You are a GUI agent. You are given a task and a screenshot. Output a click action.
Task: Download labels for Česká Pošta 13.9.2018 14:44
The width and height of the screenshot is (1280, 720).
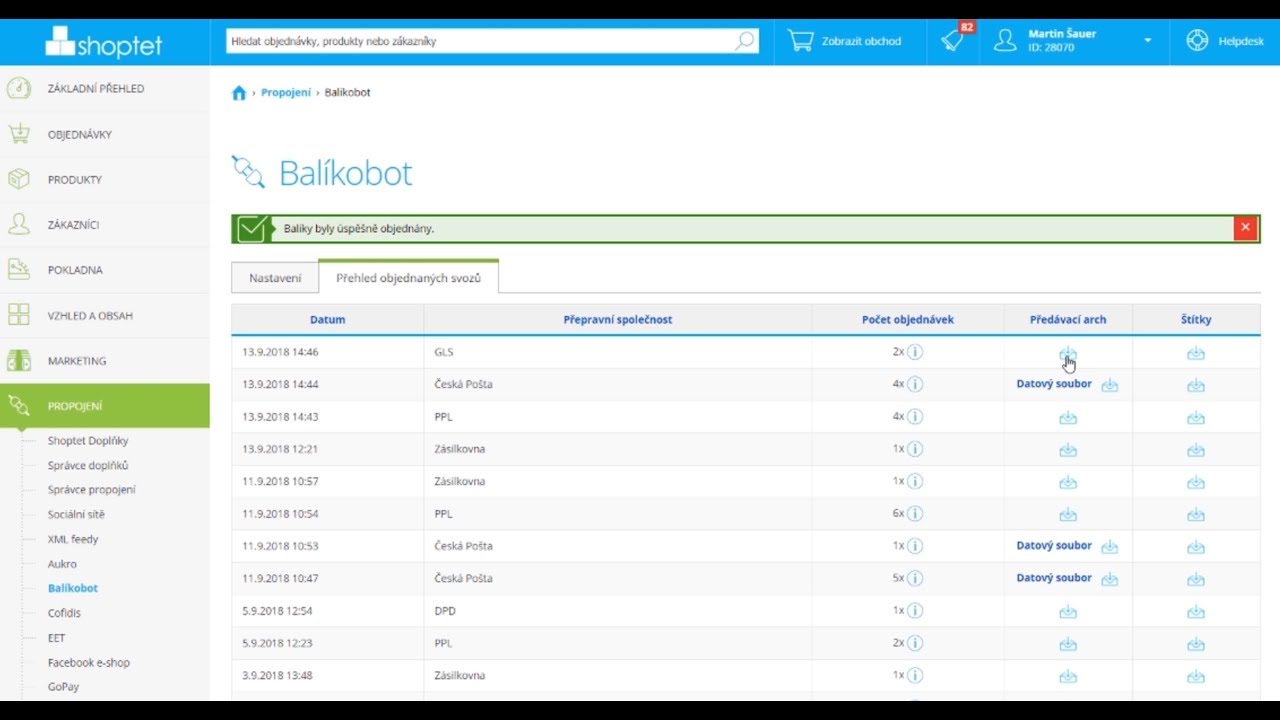click(x=1196, y=385)
